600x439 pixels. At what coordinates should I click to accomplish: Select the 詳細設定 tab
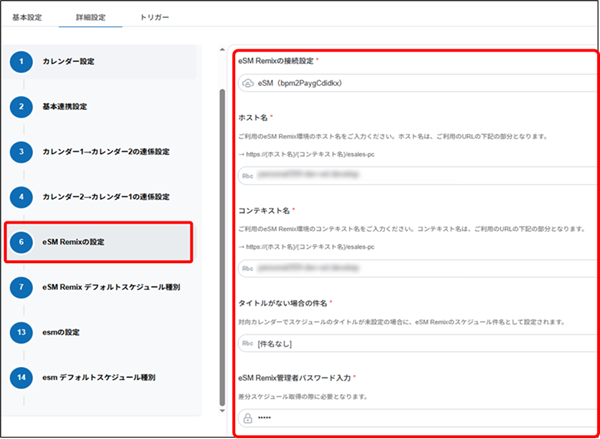point(91,18)
